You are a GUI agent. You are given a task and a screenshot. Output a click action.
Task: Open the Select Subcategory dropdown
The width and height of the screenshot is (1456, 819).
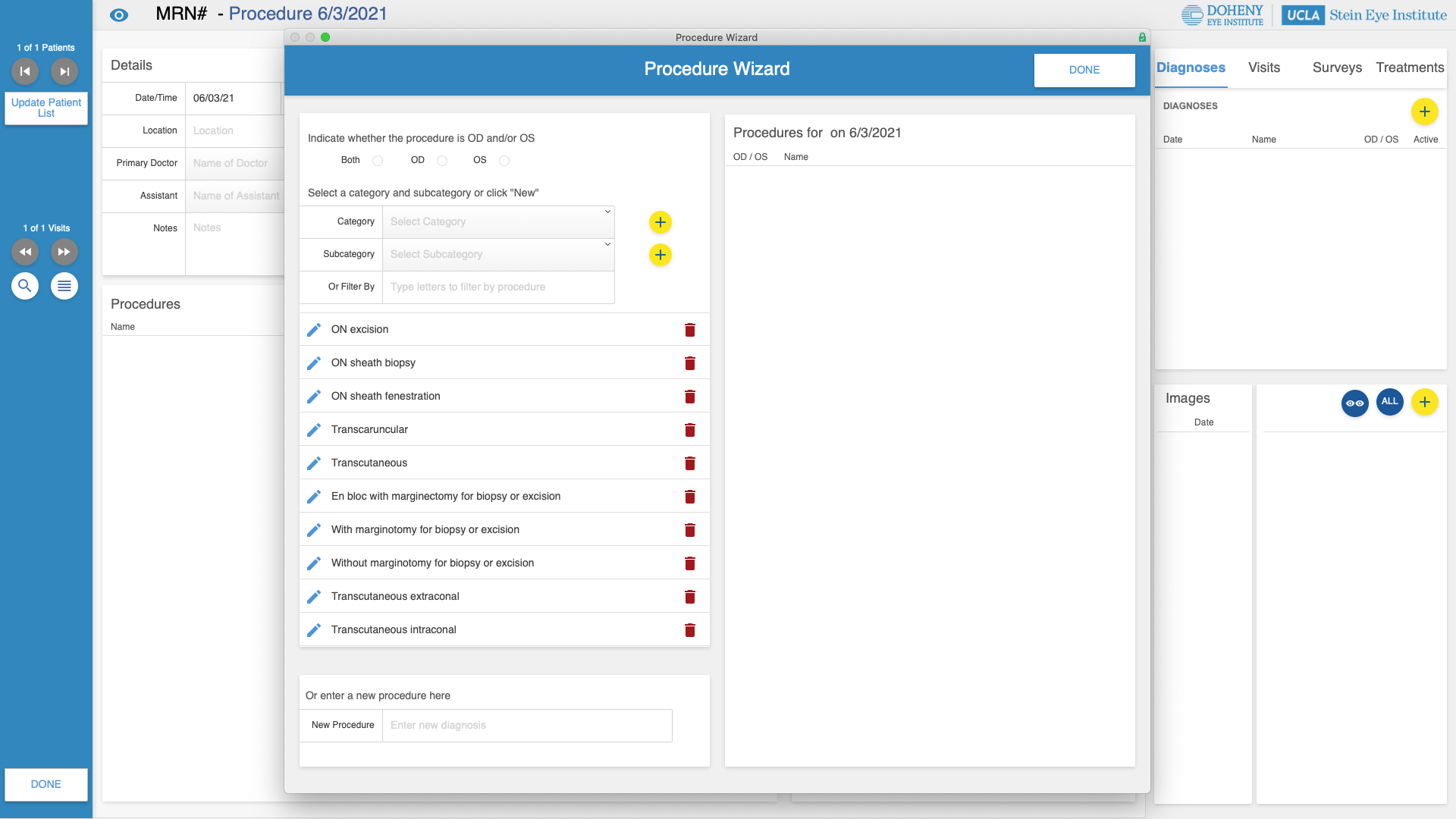[x=498, y=255]
